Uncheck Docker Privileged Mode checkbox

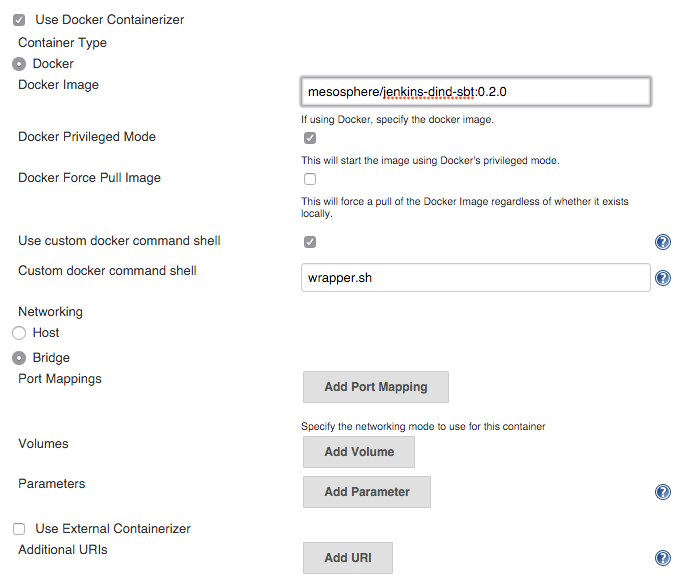pyautogui.click(x=310, y=138)
